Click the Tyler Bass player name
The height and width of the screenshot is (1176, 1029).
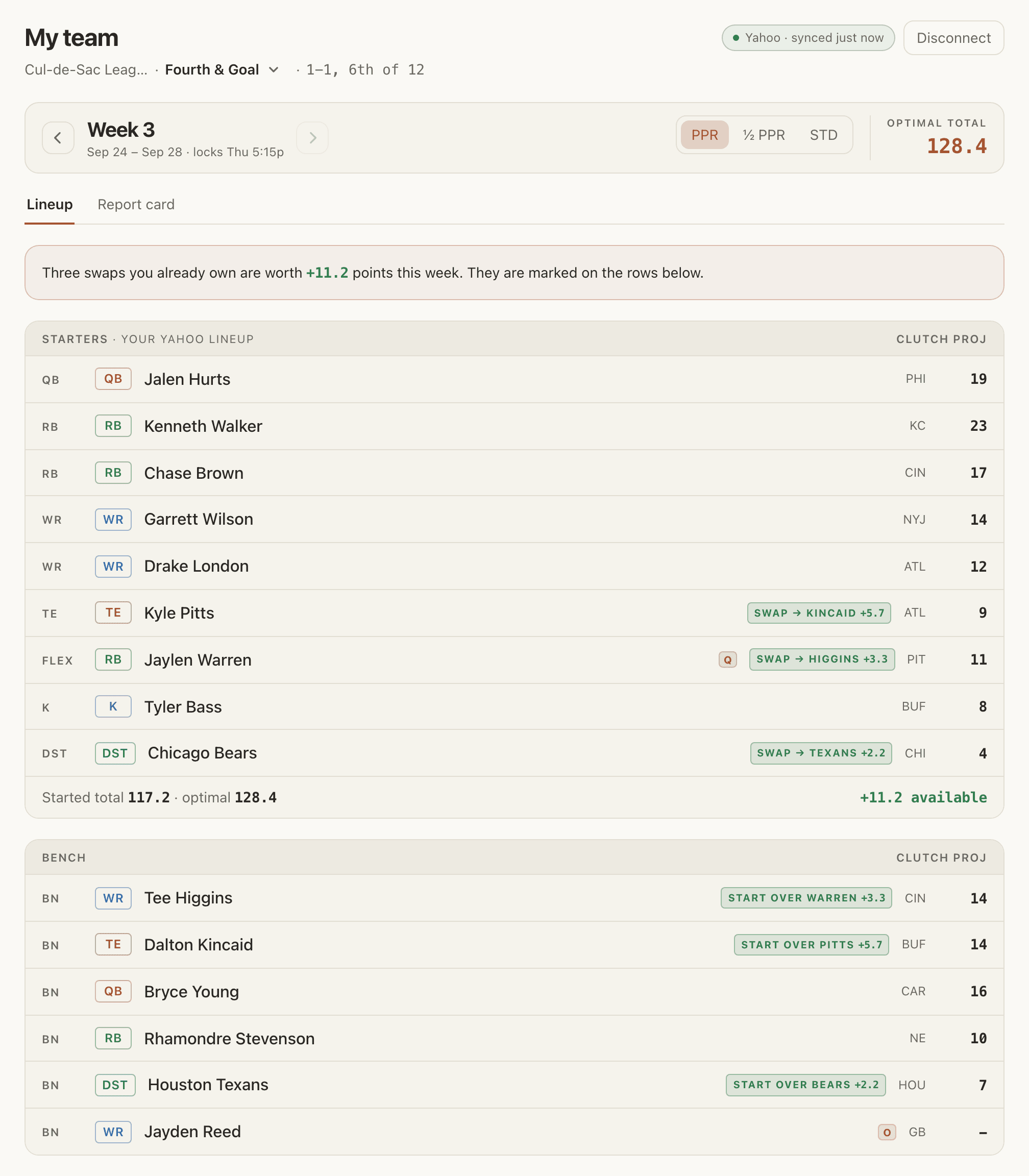coord(183,707)
